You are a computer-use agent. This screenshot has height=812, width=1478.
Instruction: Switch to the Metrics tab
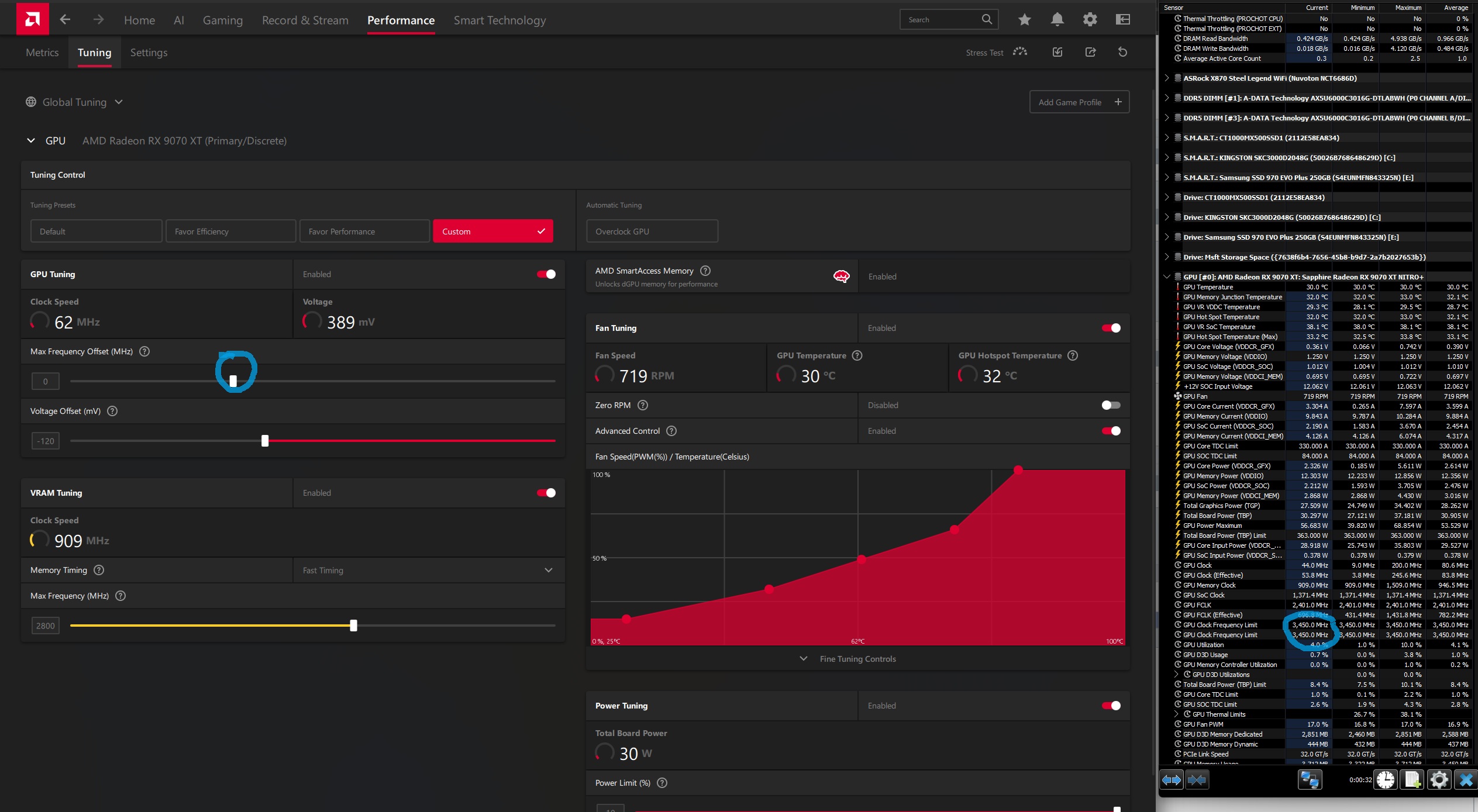tap(42, 53)
